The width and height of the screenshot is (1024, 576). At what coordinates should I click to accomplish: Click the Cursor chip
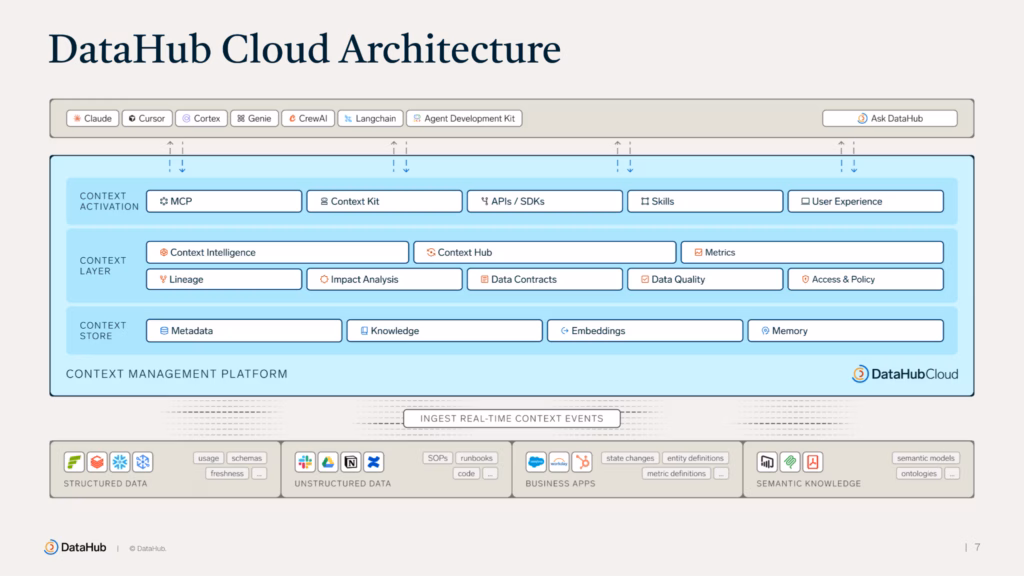click(x=147, y=118)
